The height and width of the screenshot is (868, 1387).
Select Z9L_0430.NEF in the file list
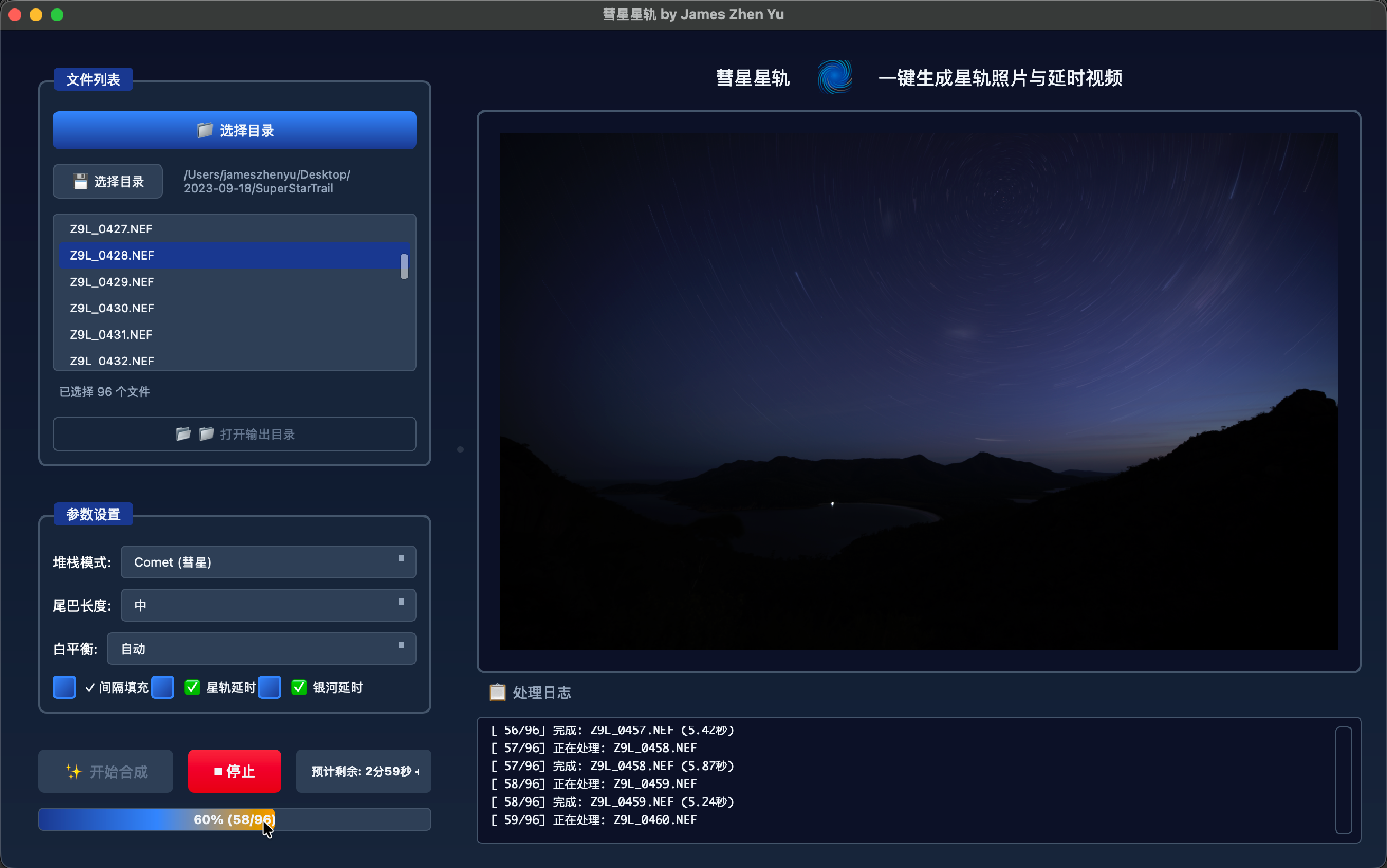pyautogui.click(x=113, y=308)
